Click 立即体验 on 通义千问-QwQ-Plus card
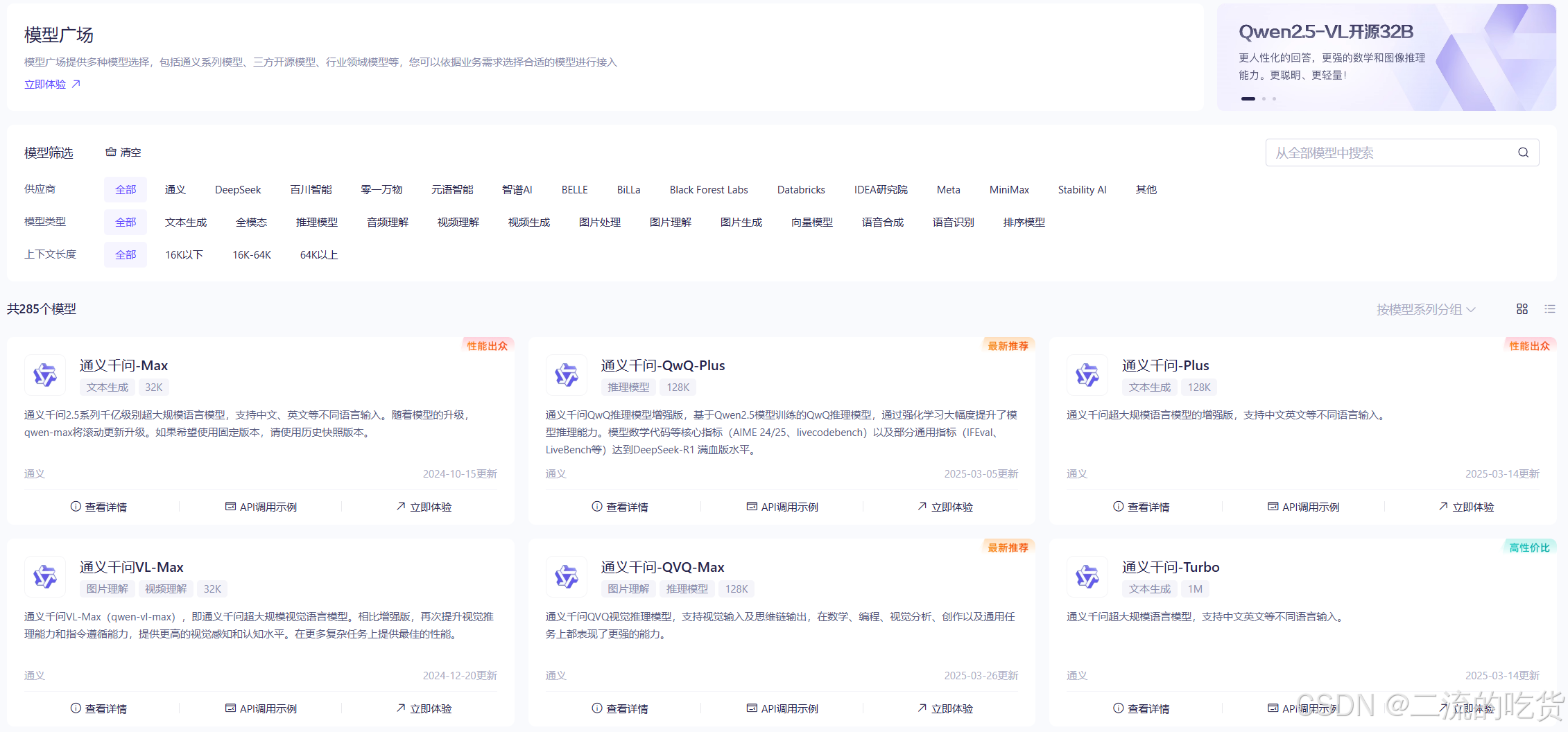The width and height of the screenshot is (1568, 732). [x=945, y=507]
